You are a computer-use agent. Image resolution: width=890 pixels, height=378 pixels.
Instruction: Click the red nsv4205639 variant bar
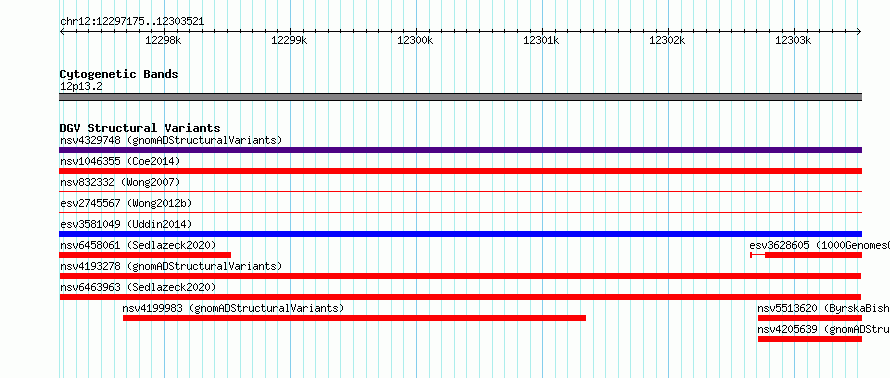click(810, 339)
